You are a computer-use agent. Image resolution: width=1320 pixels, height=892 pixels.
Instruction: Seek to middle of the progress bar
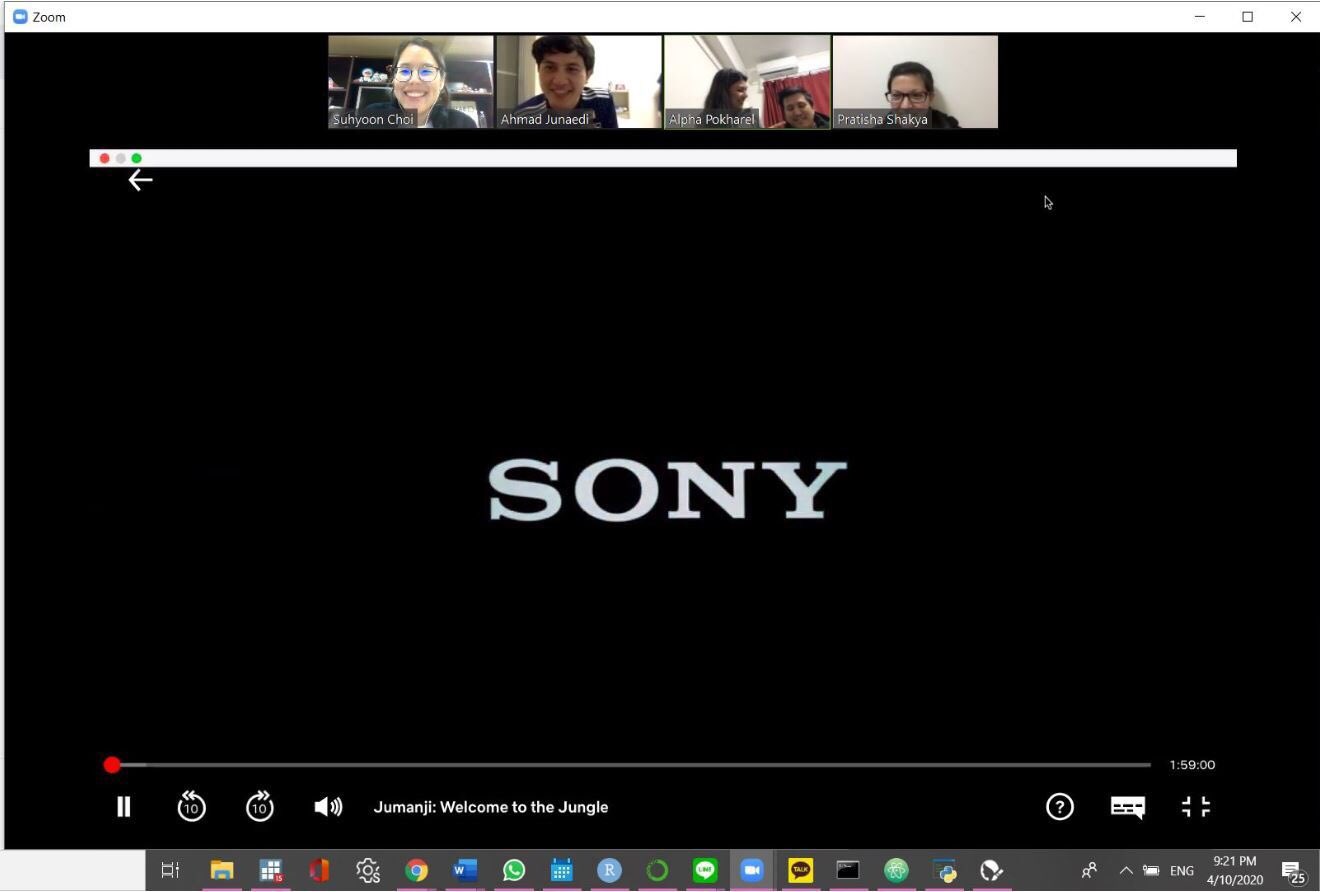(631, 764)
